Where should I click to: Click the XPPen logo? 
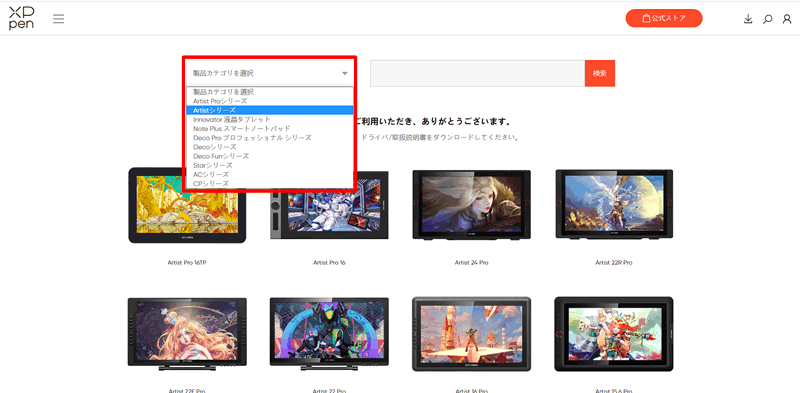click(21, 19)
